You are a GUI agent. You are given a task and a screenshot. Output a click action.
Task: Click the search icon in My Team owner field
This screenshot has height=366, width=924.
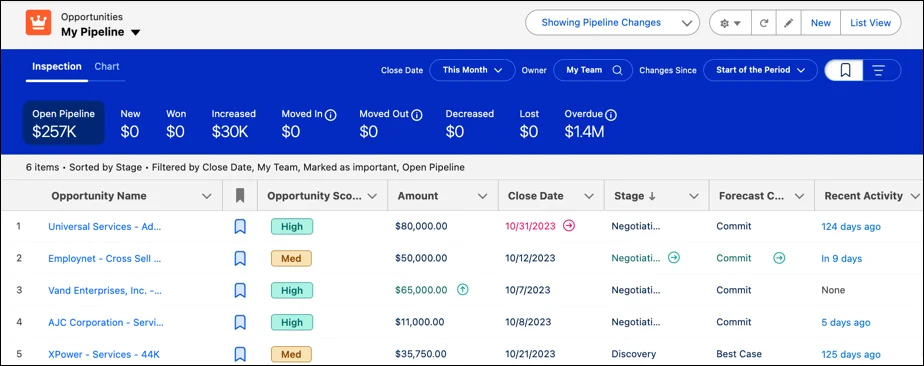(x=617, y=70)
